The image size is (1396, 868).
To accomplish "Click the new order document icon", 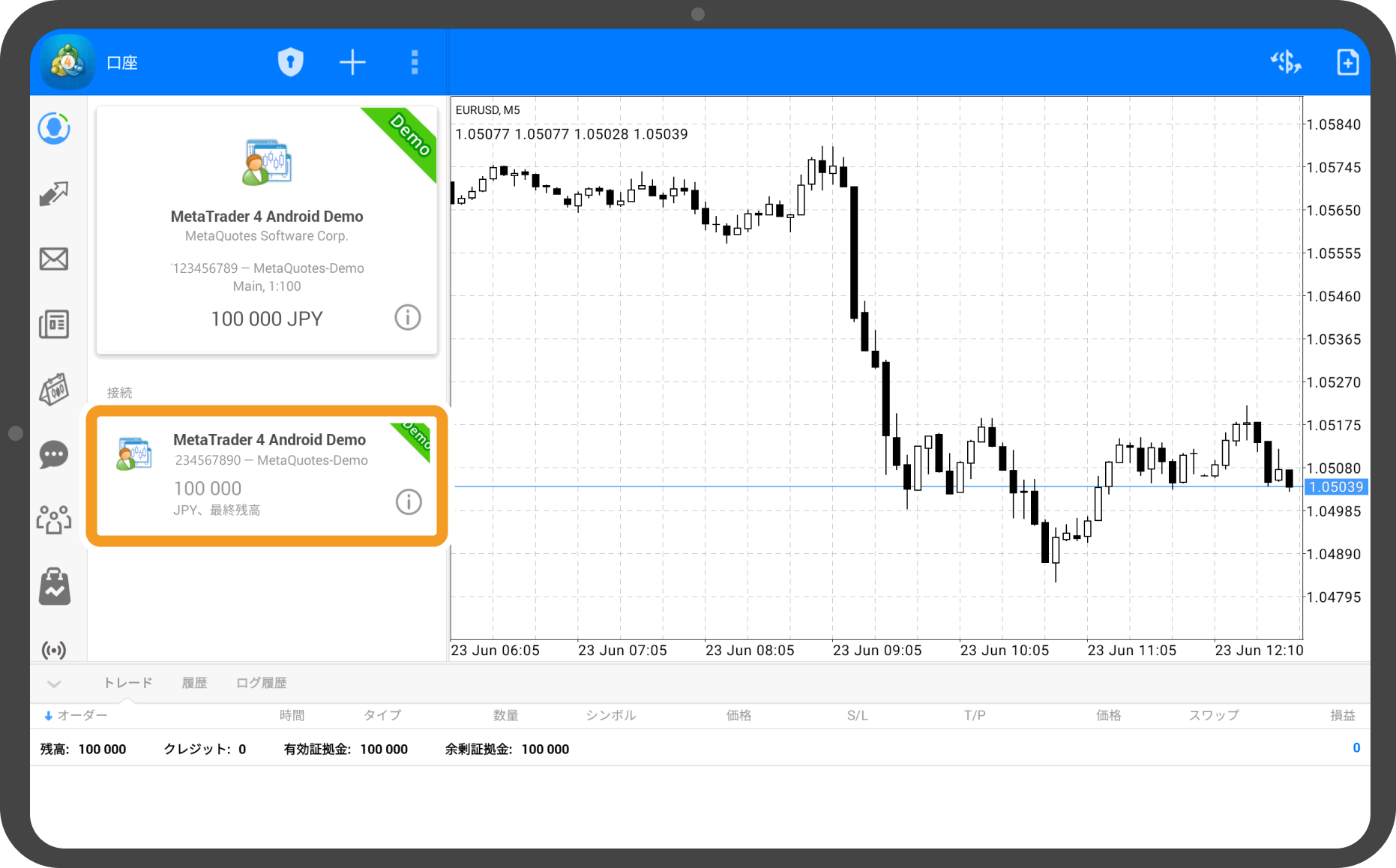I will (x=1347, y=62).
